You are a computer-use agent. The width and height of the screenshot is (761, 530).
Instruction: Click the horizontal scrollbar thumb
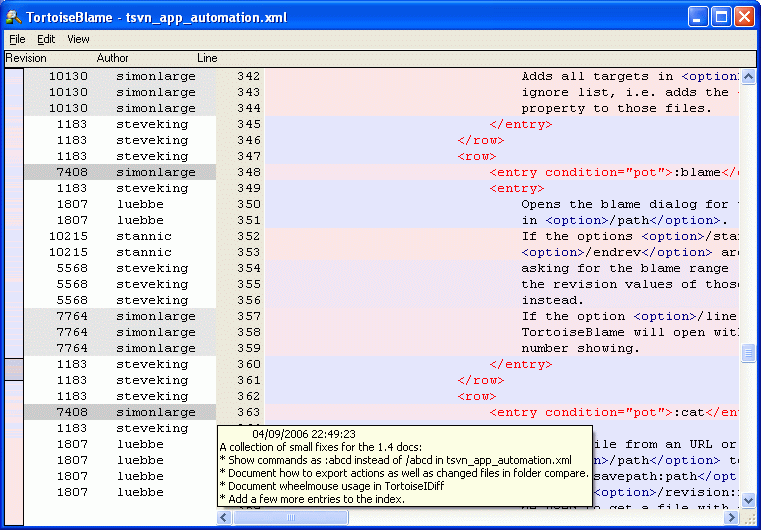tap(291, 517)
